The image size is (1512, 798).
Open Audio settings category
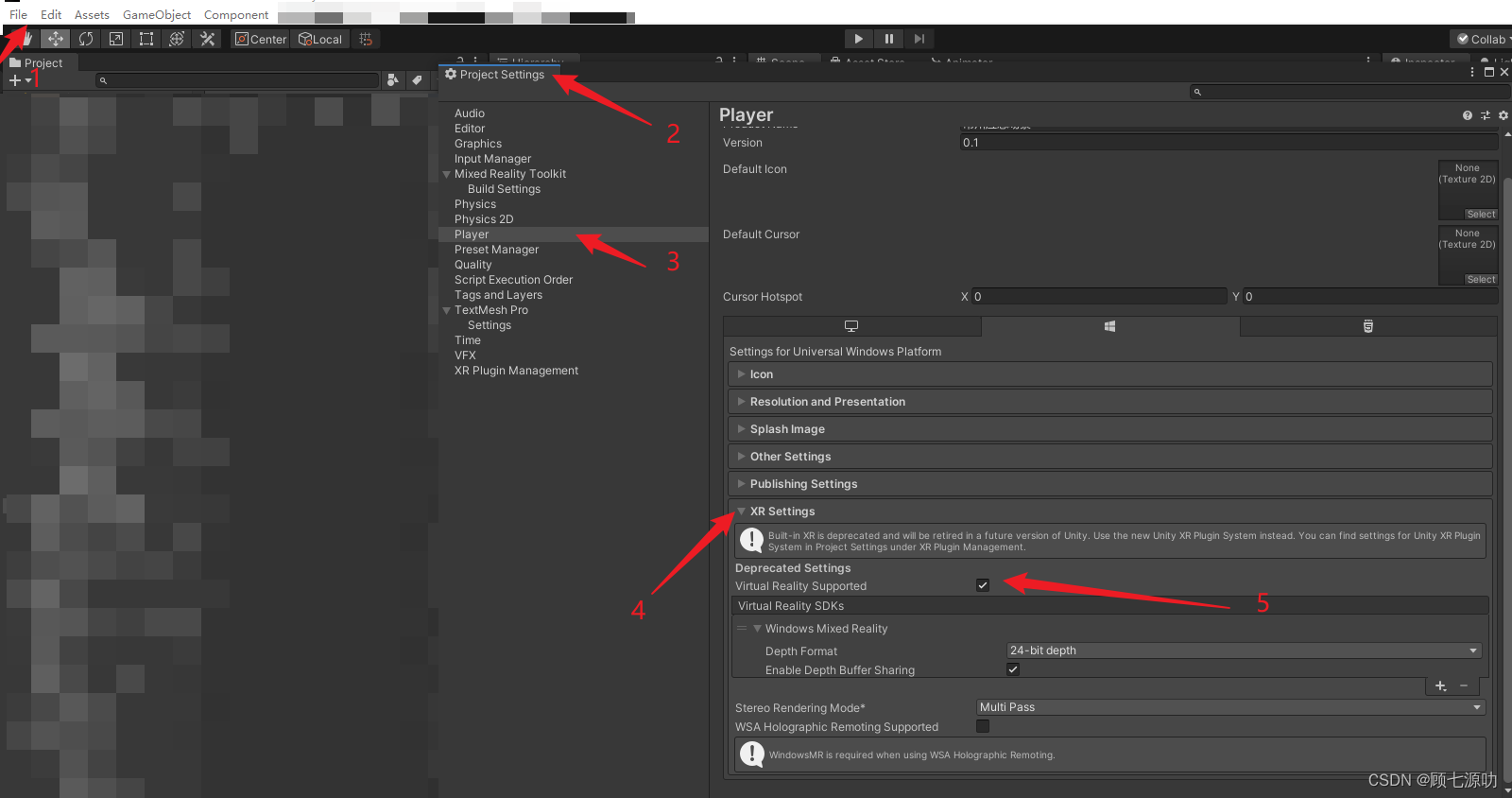470,113
